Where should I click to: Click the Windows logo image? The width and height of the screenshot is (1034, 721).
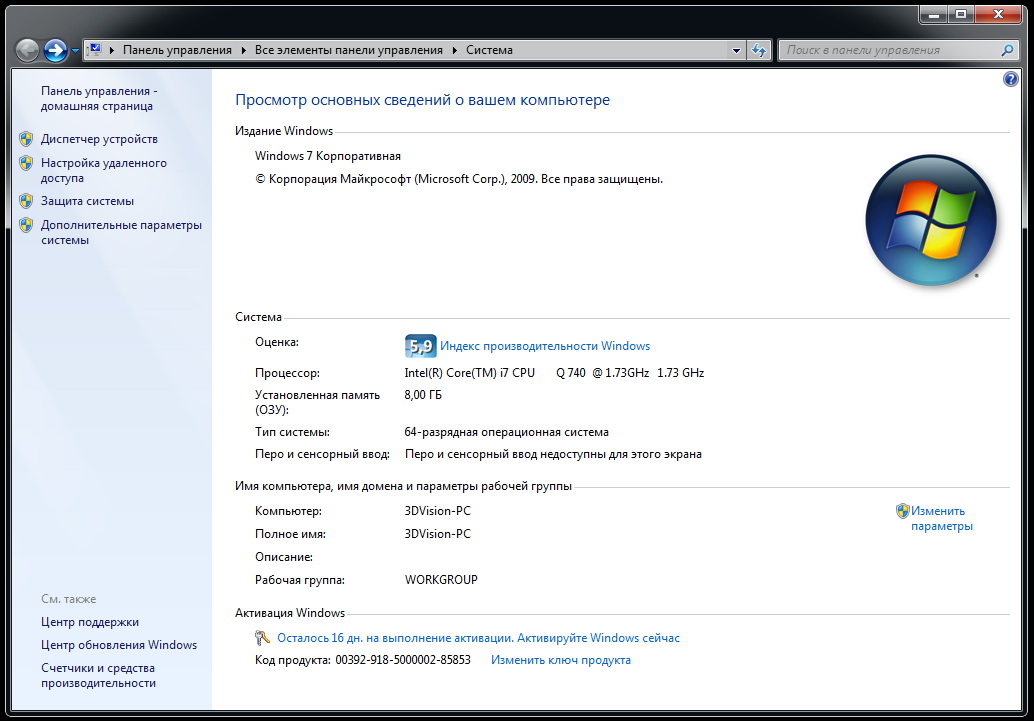coord(930,220)
